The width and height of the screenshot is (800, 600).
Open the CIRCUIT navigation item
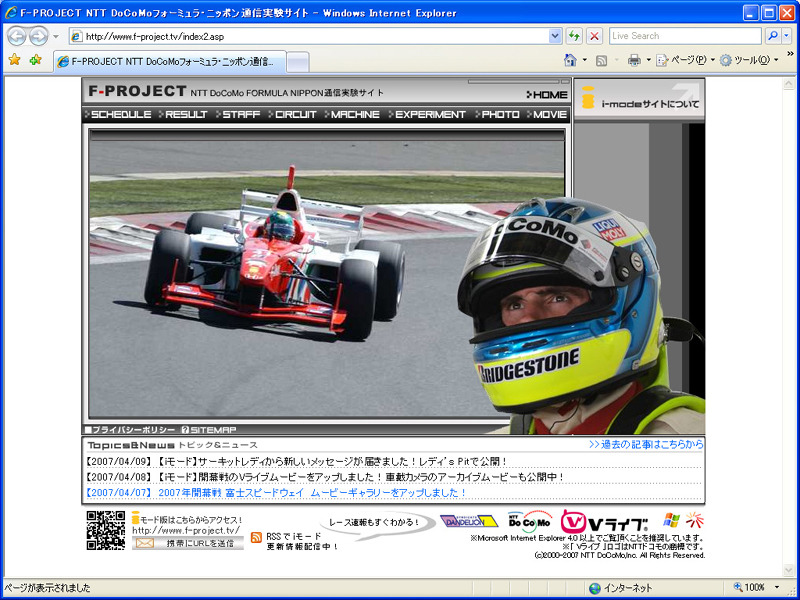pos(292,114)
